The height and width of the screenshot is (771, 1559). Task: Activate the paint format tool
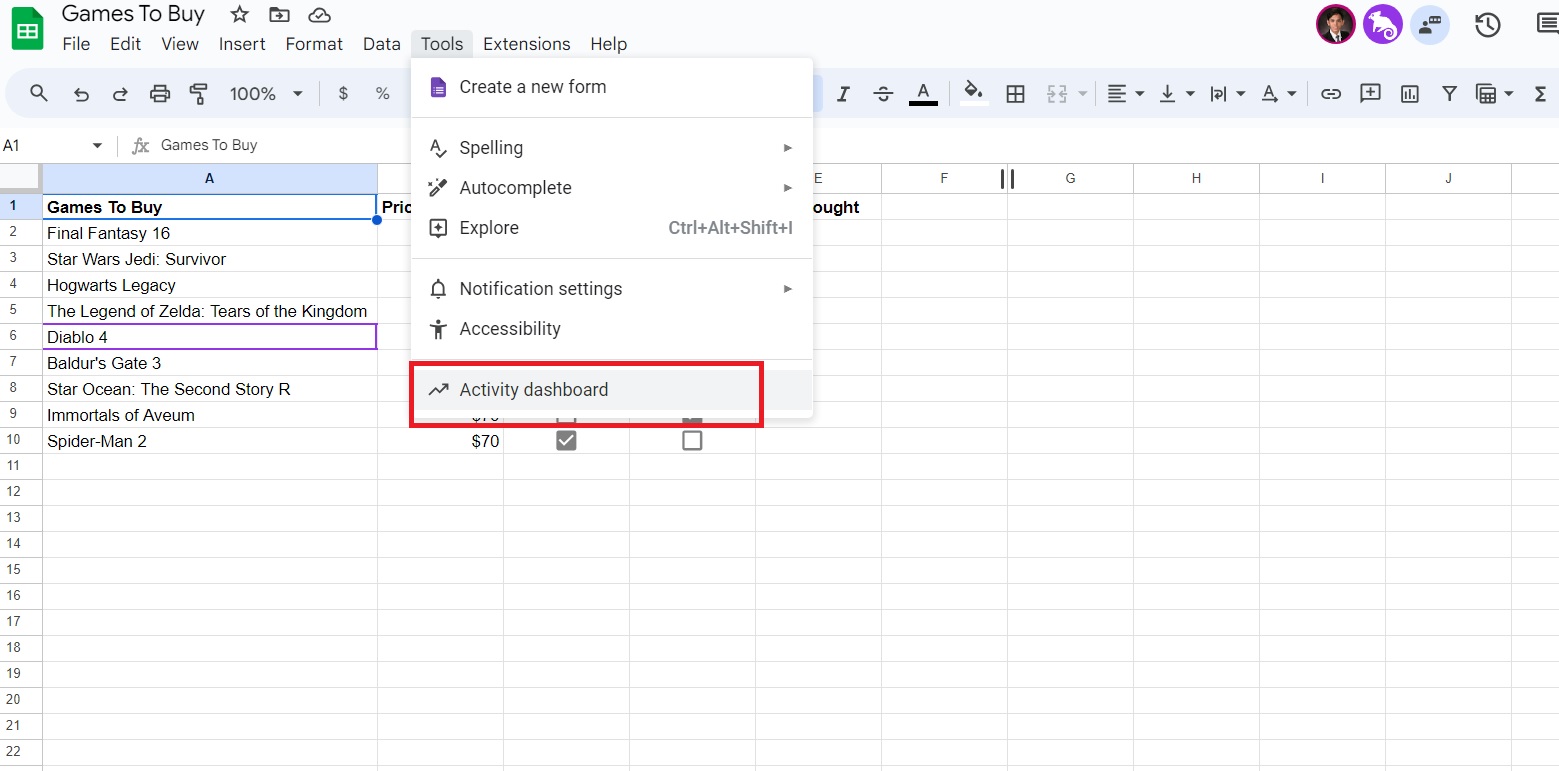pos(198,94)
